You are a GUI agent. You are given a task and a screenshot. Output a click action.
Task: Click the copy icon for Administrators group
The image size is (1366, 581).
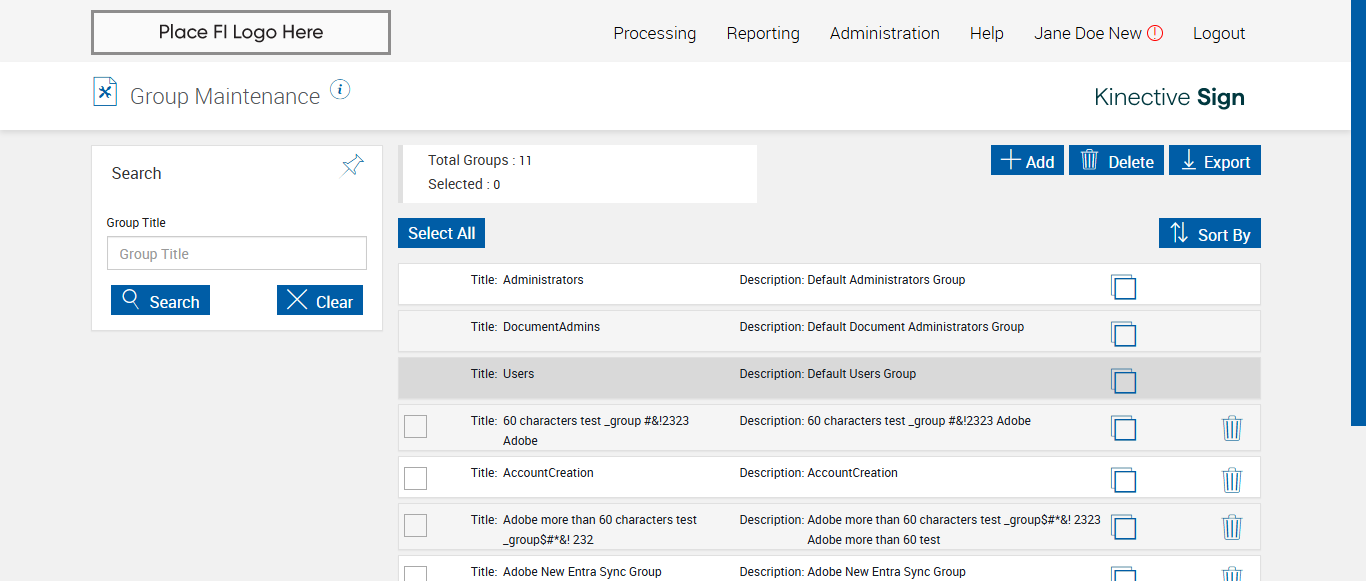tap(1124, 287)
